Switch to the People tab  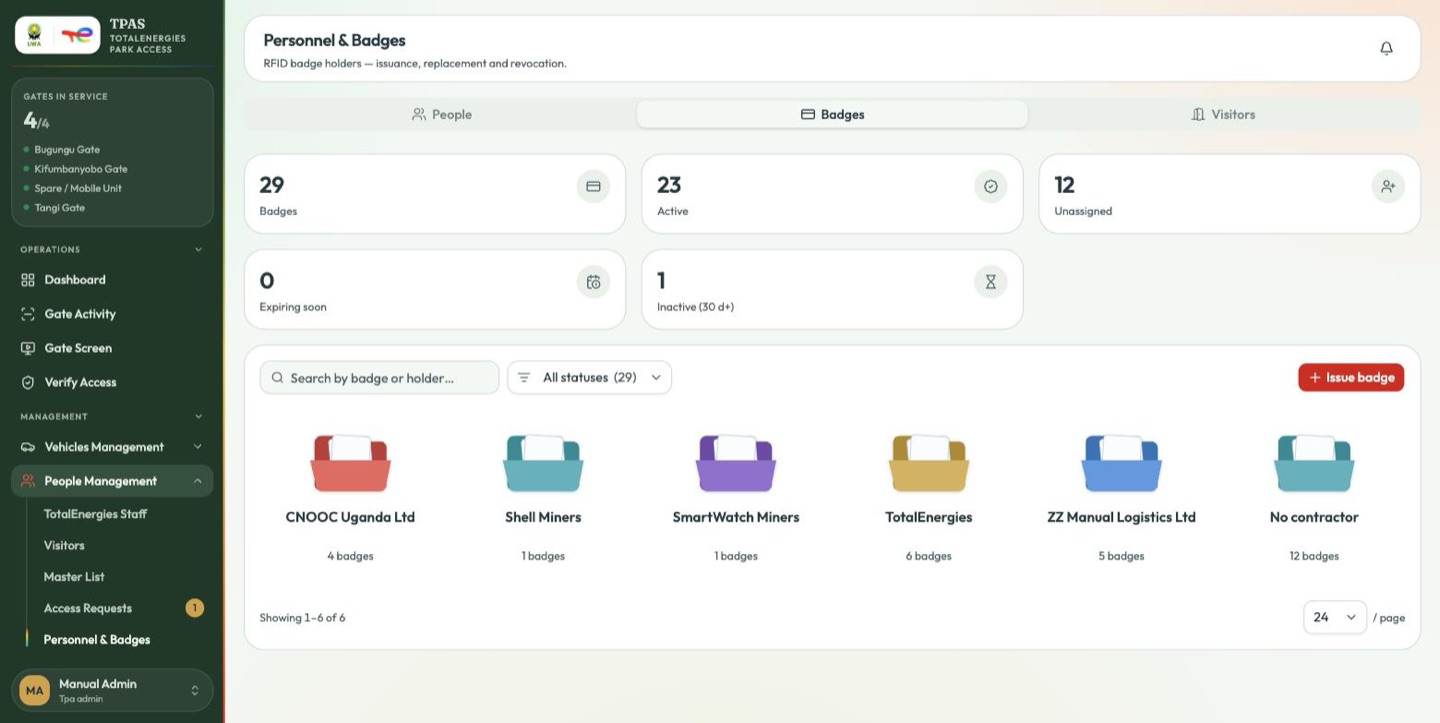tap(441, 114)
